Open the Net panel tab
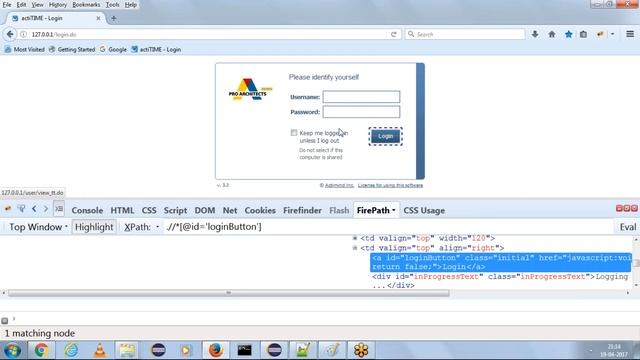640x360 pixels. coord(230,211)
